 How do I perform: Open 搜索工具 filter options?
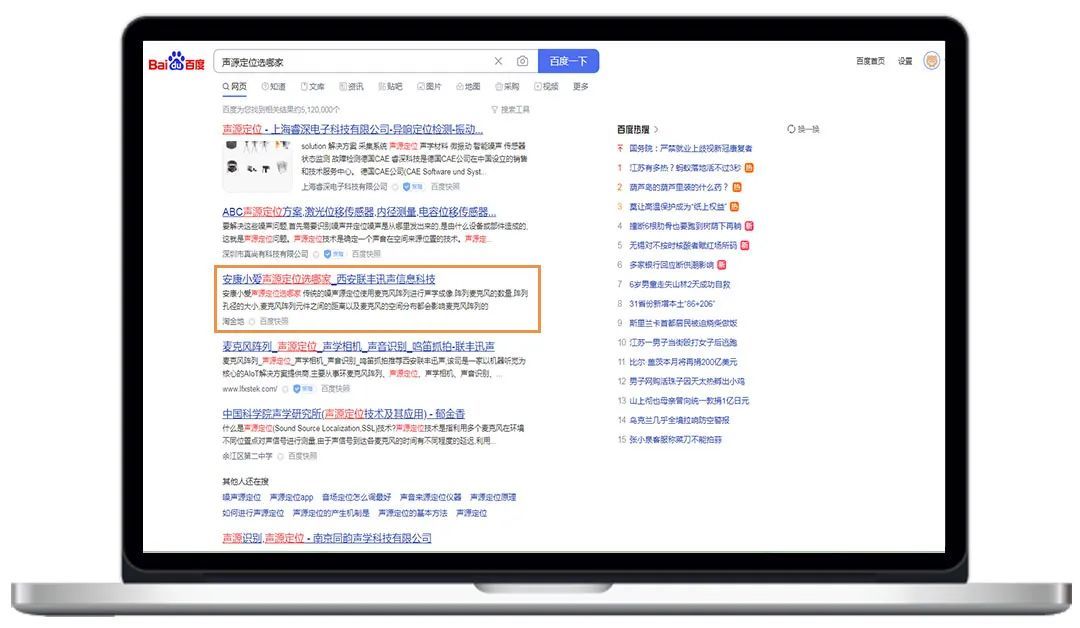(510, 109)
